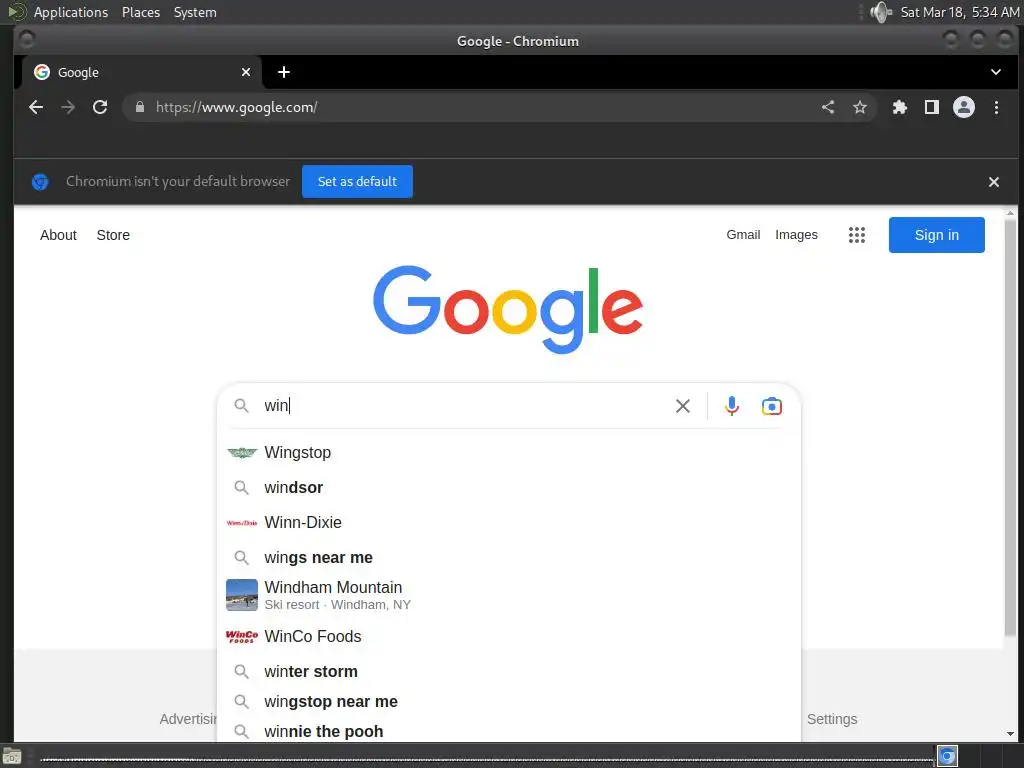Screen dimensions: 1024x768
Task: Open the Applications menu
Action: pos(71,12)
